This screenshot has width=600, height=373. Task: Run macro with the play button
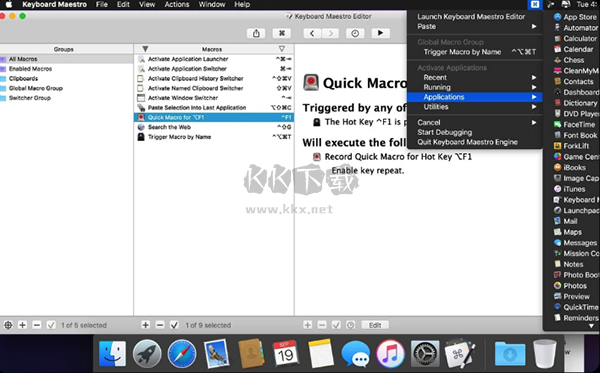point(380,33)
